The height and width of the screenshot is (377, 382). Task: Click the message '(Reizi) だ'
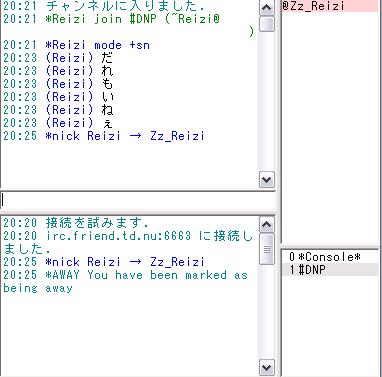click(x=58, y=58)
